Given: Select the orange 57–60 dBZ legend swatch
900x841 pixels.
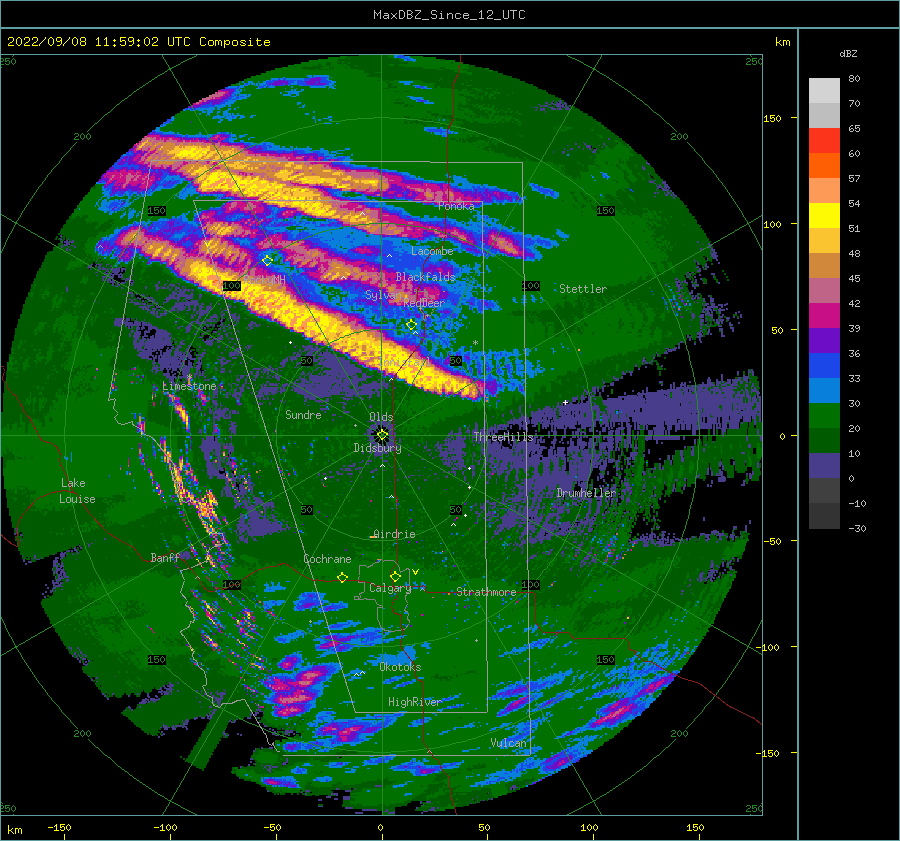Looking at the screenshot, I should click(824, 166).
